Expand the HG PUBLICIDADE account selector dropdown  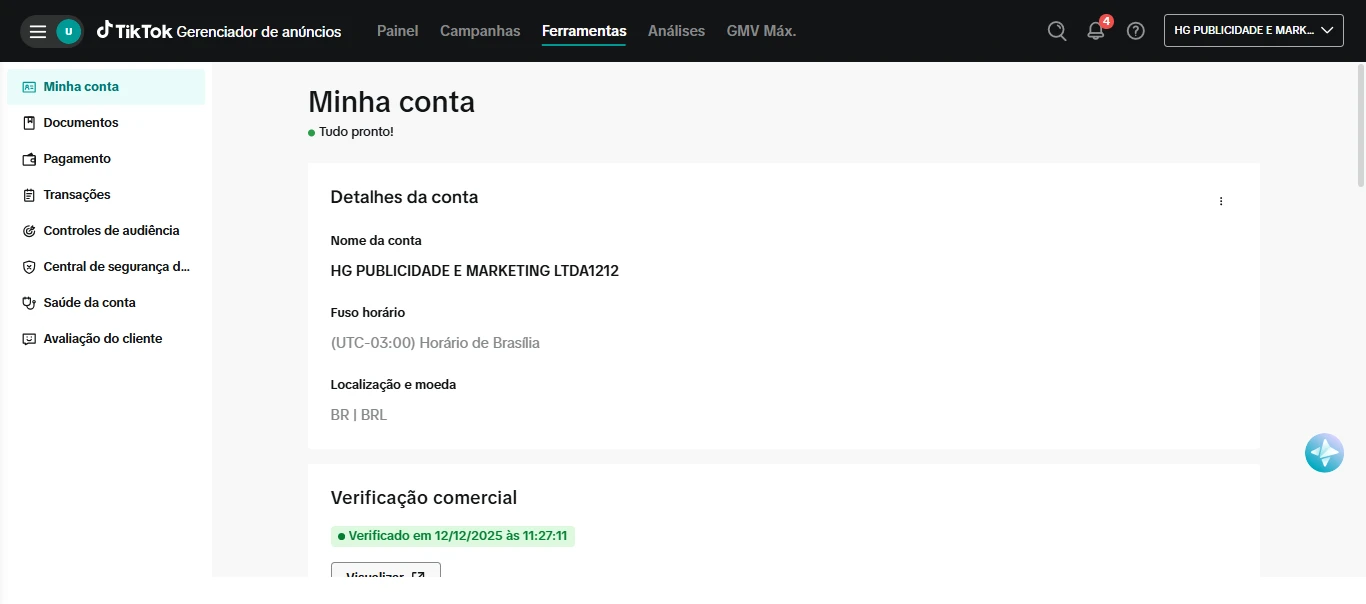point(1253,31)
